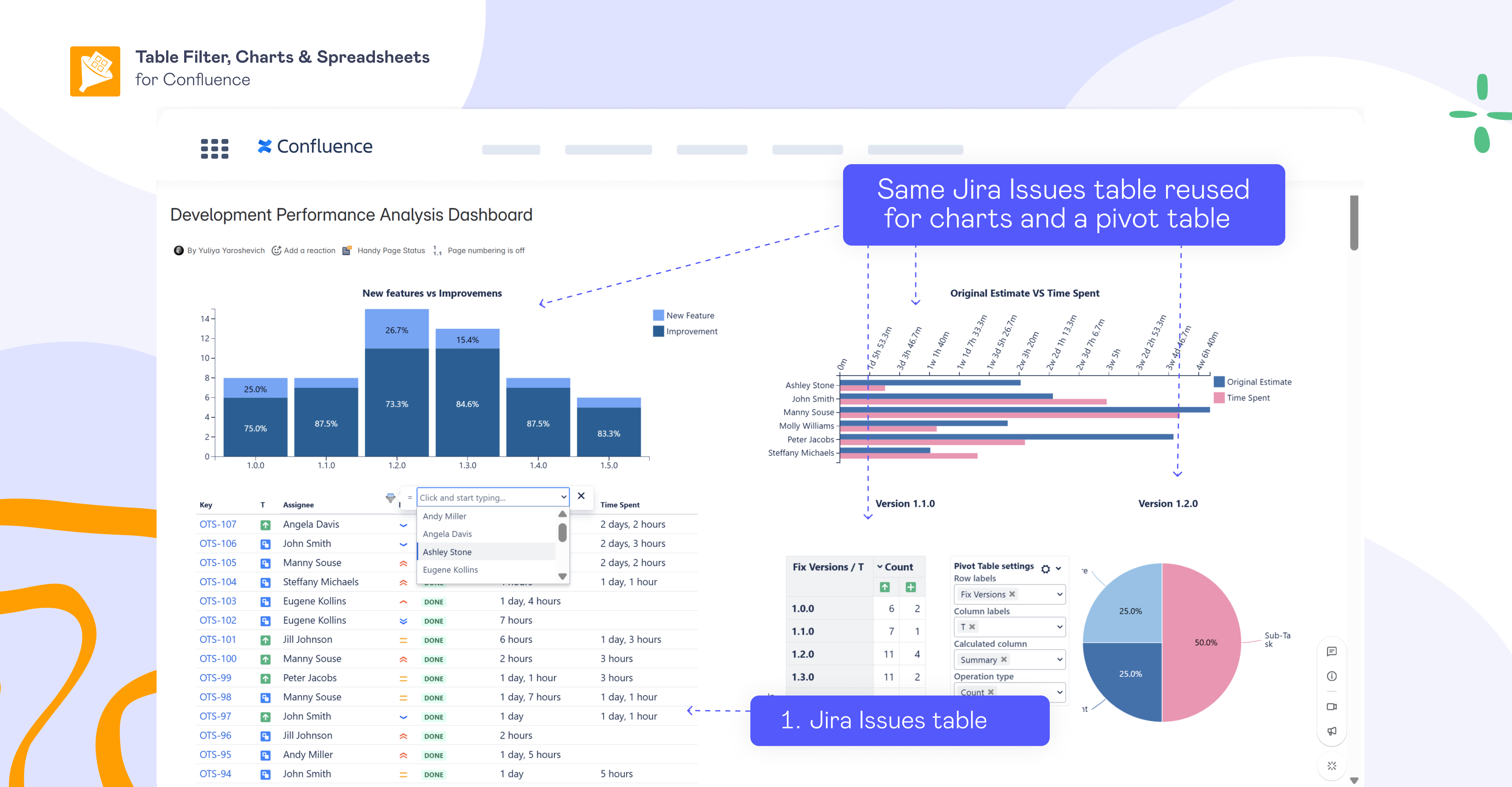Expand the Calculated column dropdown

[x=1059, y=660]
